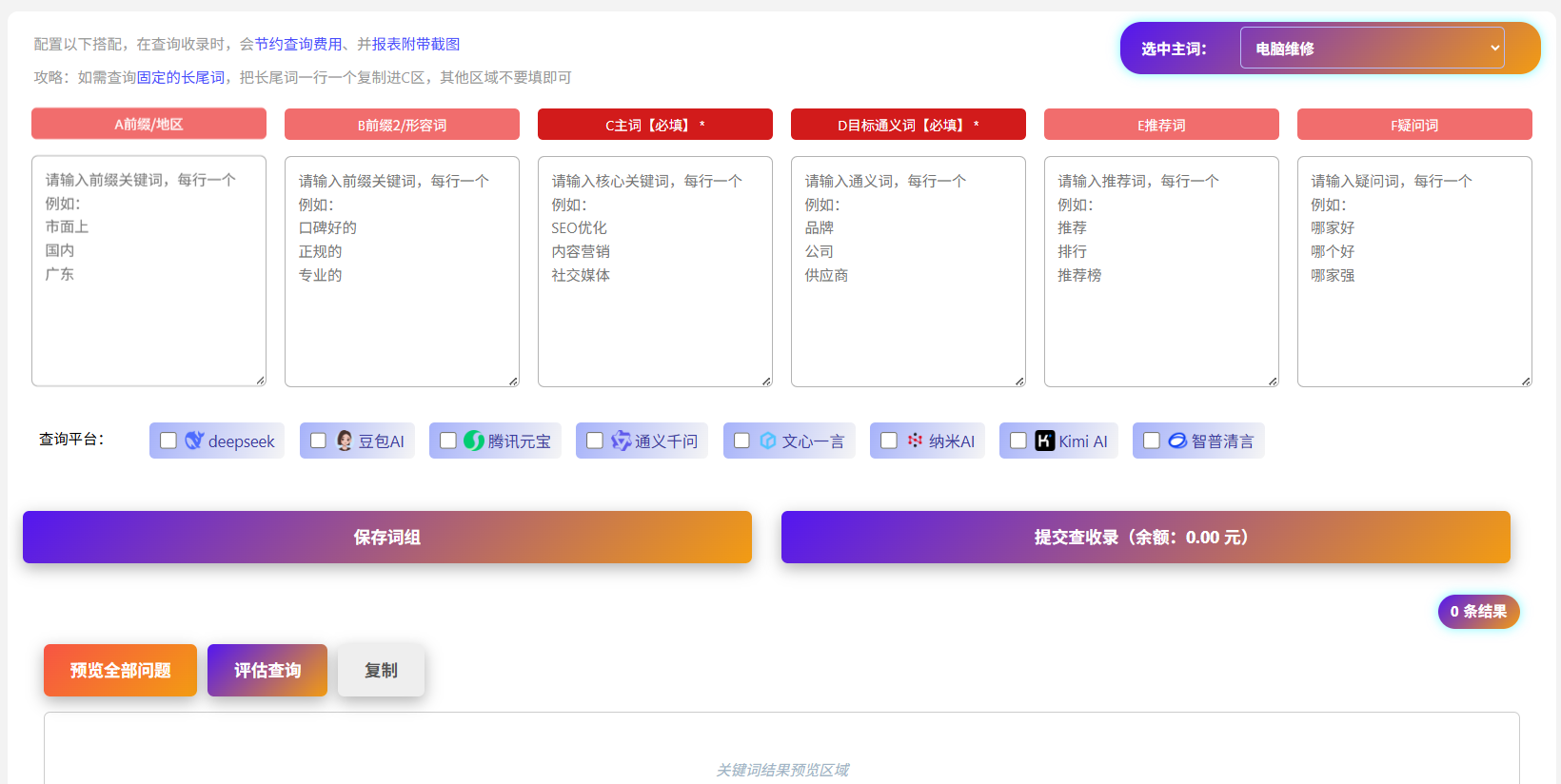
Task: Tick the 豆包AI checkbox
Action: pos(318,441)
